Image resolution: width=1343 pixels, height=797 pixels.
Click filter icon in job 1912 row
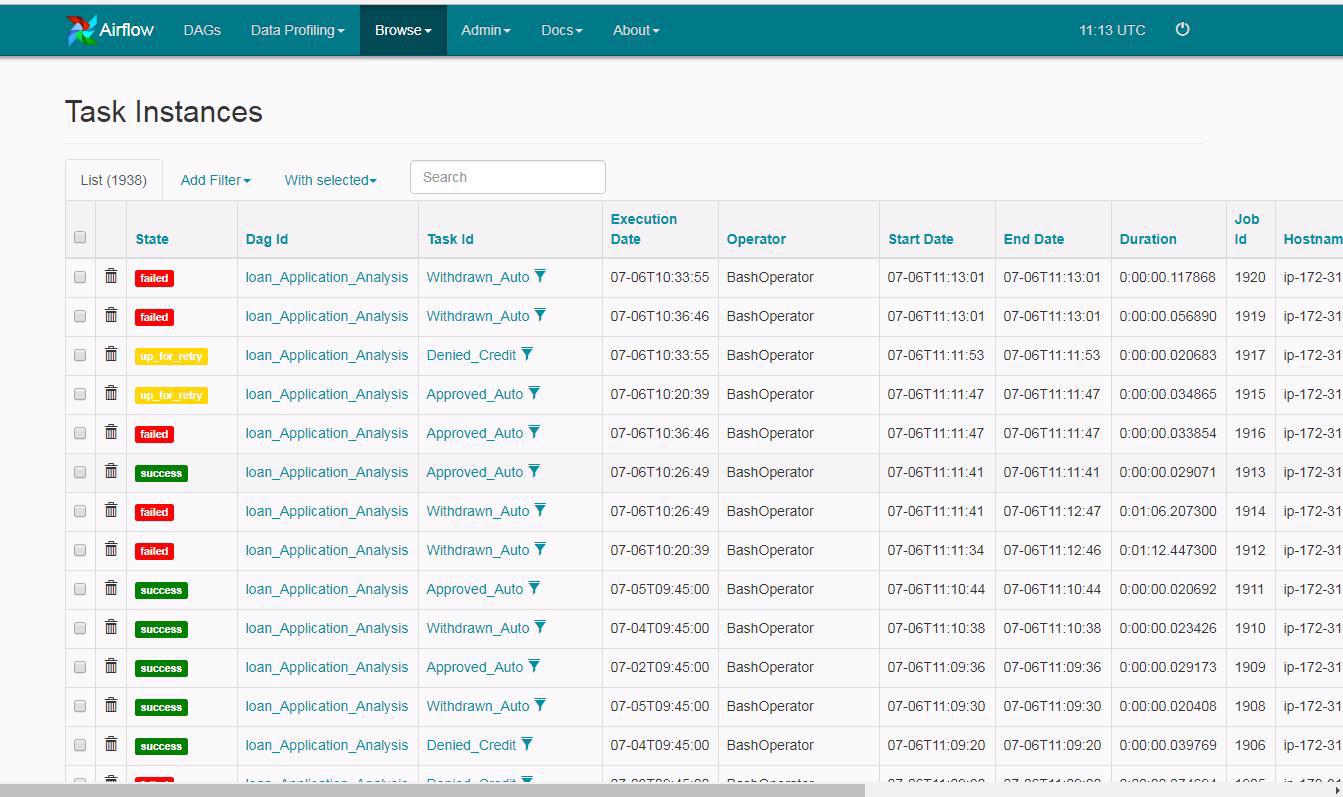pyautogui.click(x=540, y=549)
